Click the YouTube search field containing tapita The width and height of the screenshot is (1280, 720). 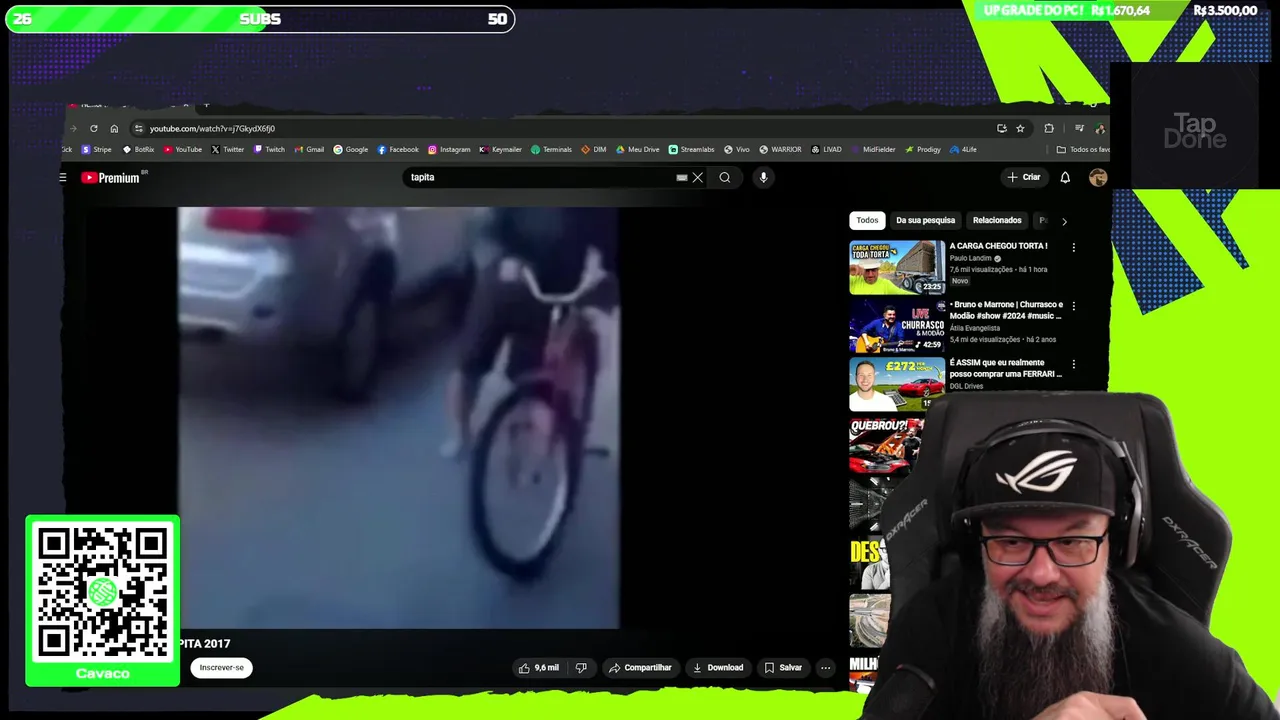tap(540, 177)
